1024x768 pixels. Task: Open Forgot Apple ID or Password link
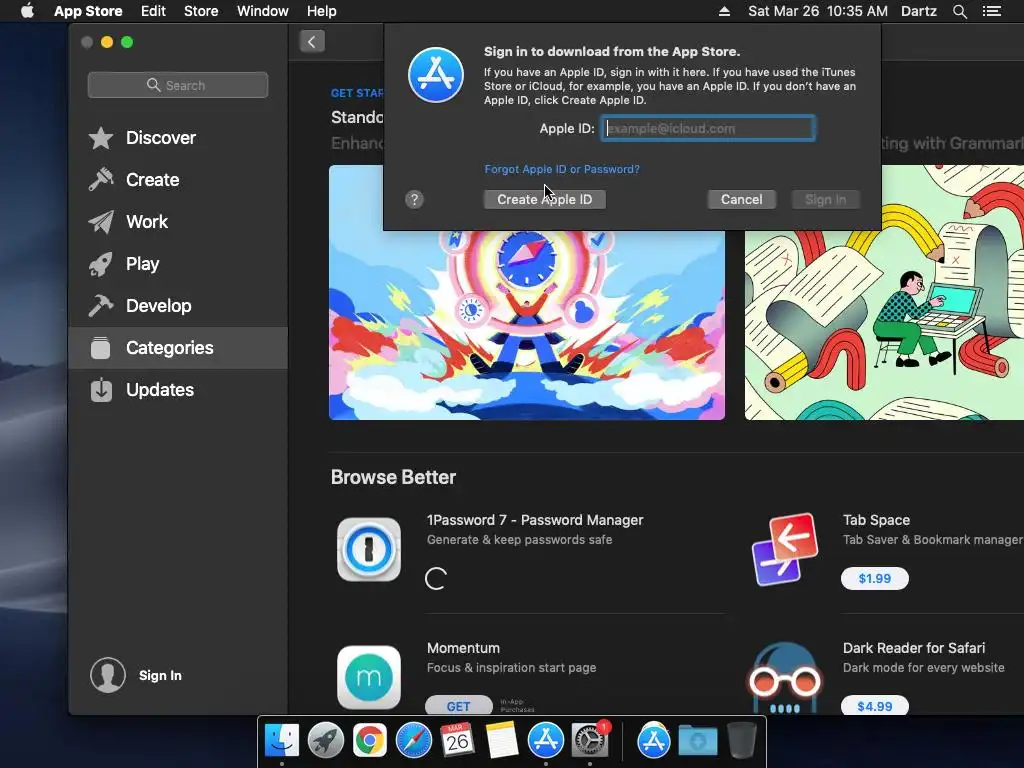tap(562, 169)
